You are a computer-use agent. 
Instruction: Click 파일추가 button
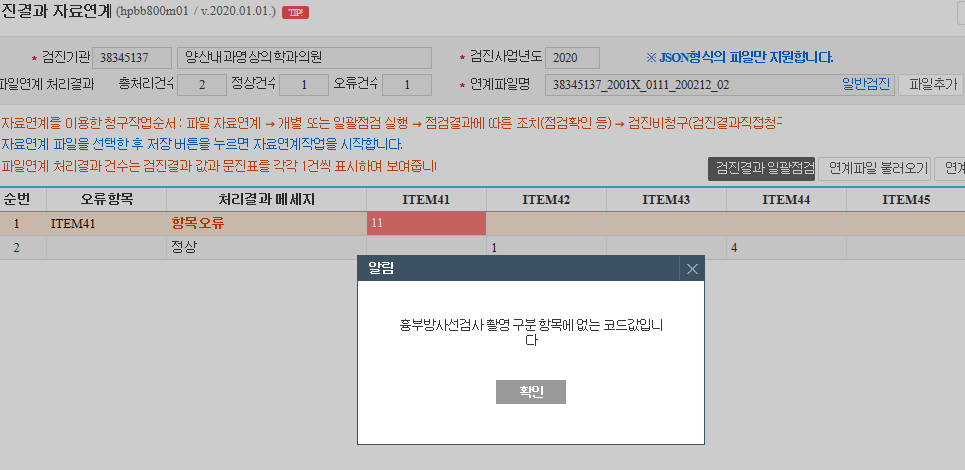click(x=931, y=85)
